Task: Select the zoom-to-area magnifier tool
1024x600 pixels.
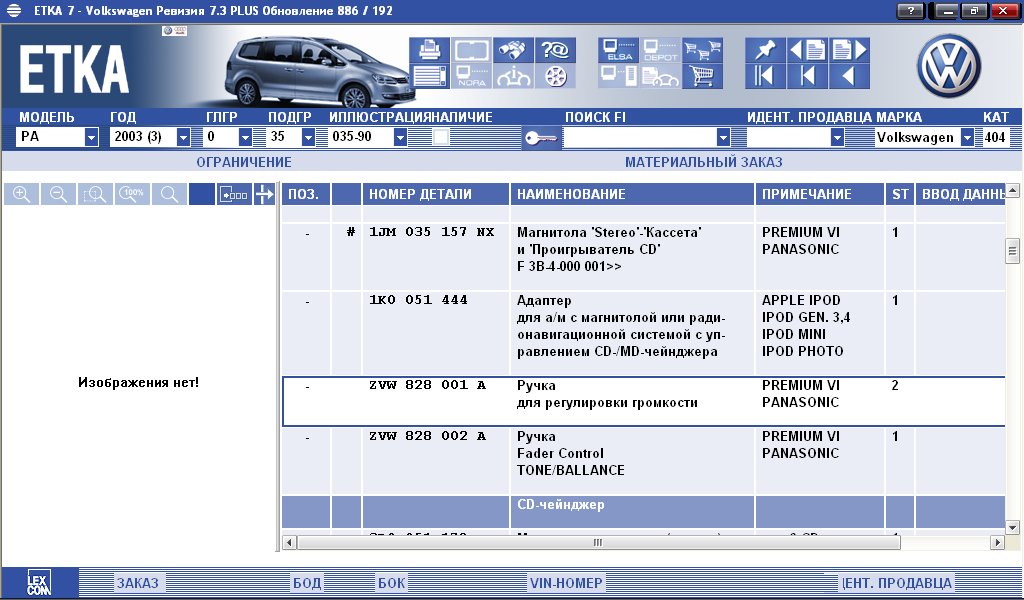Action: tap(95, 194)
